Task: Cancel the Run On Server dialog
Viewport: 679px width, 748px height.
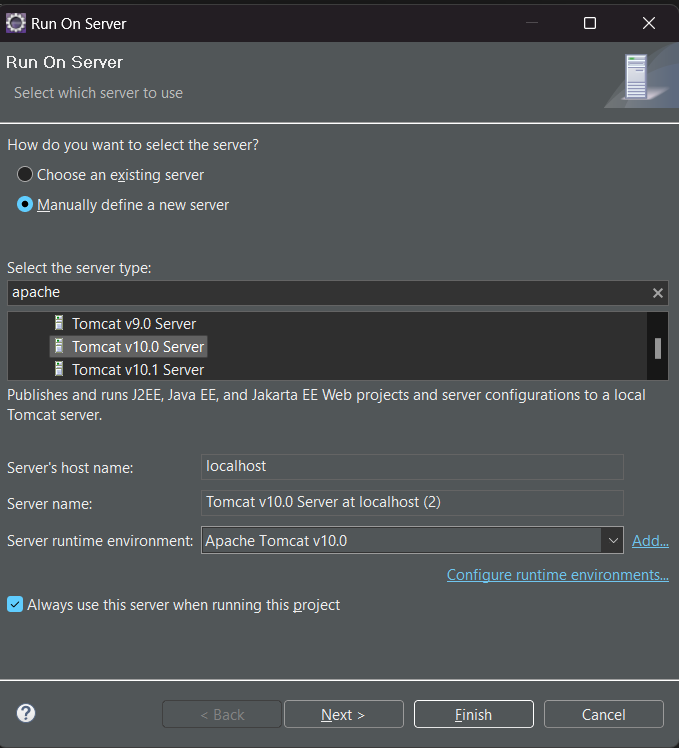Action: (x=604, y=714)
